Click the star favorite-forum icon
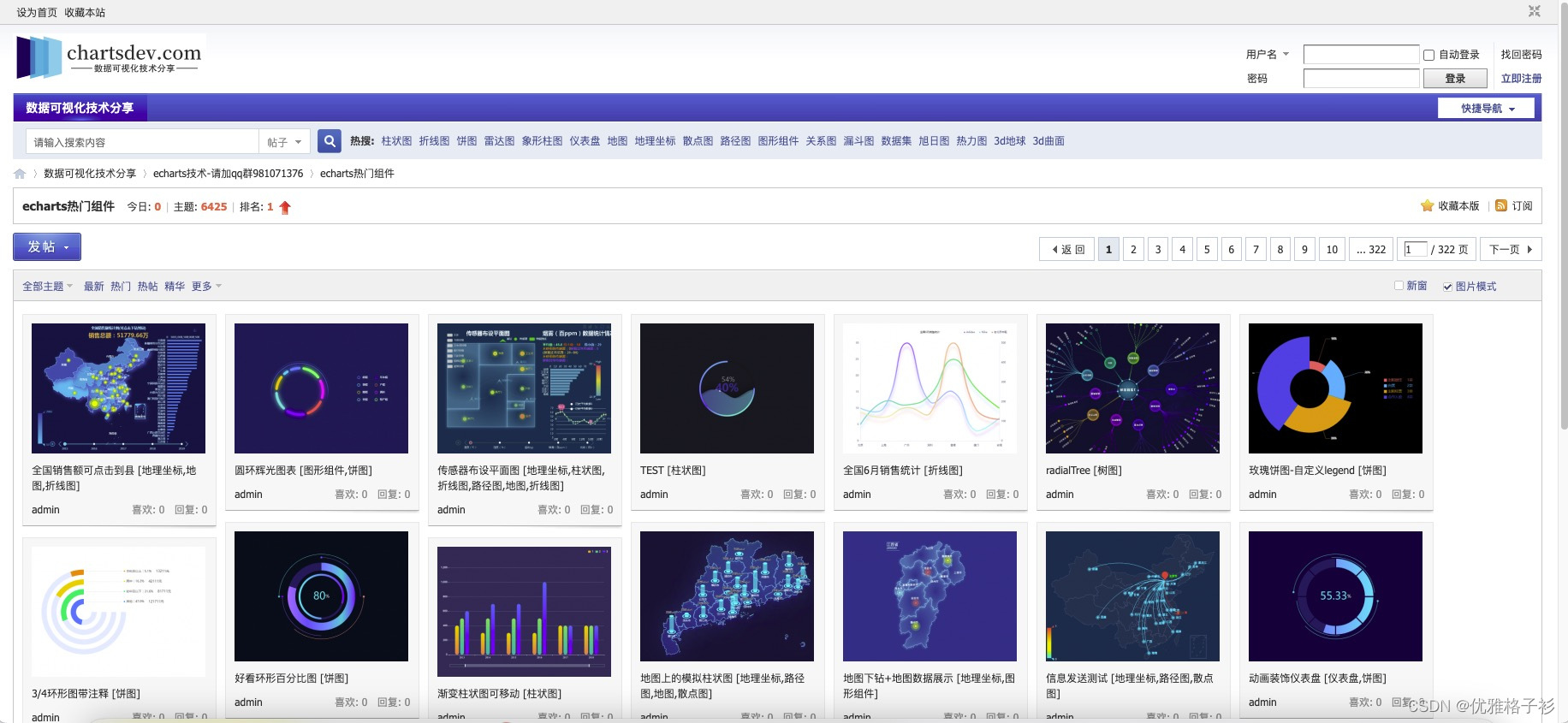Image resolution: width=1568 pixels, height=723 pixels. pos(1427,205)
